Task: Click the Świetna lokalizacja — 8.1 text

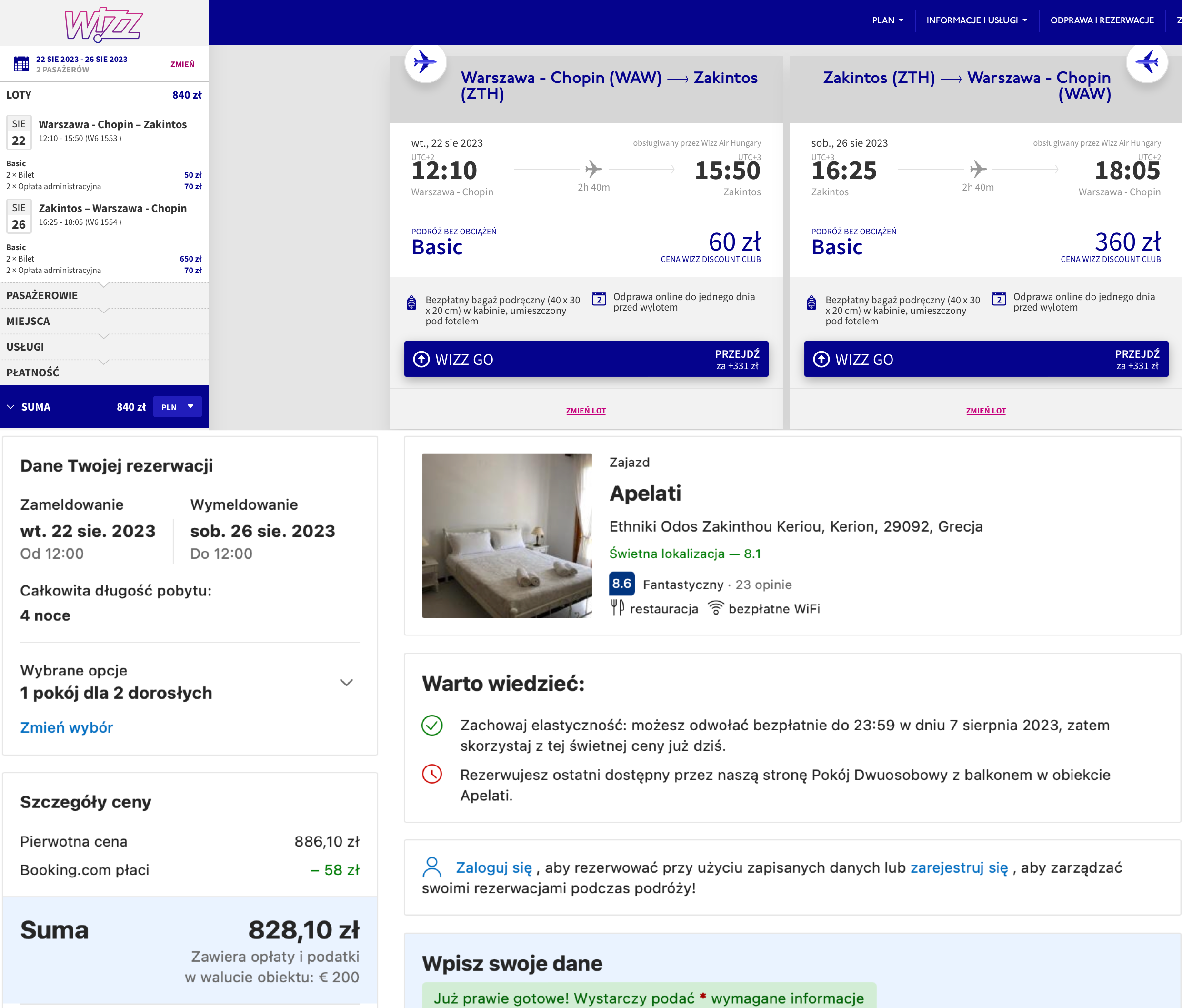Action: pos(684,553)
